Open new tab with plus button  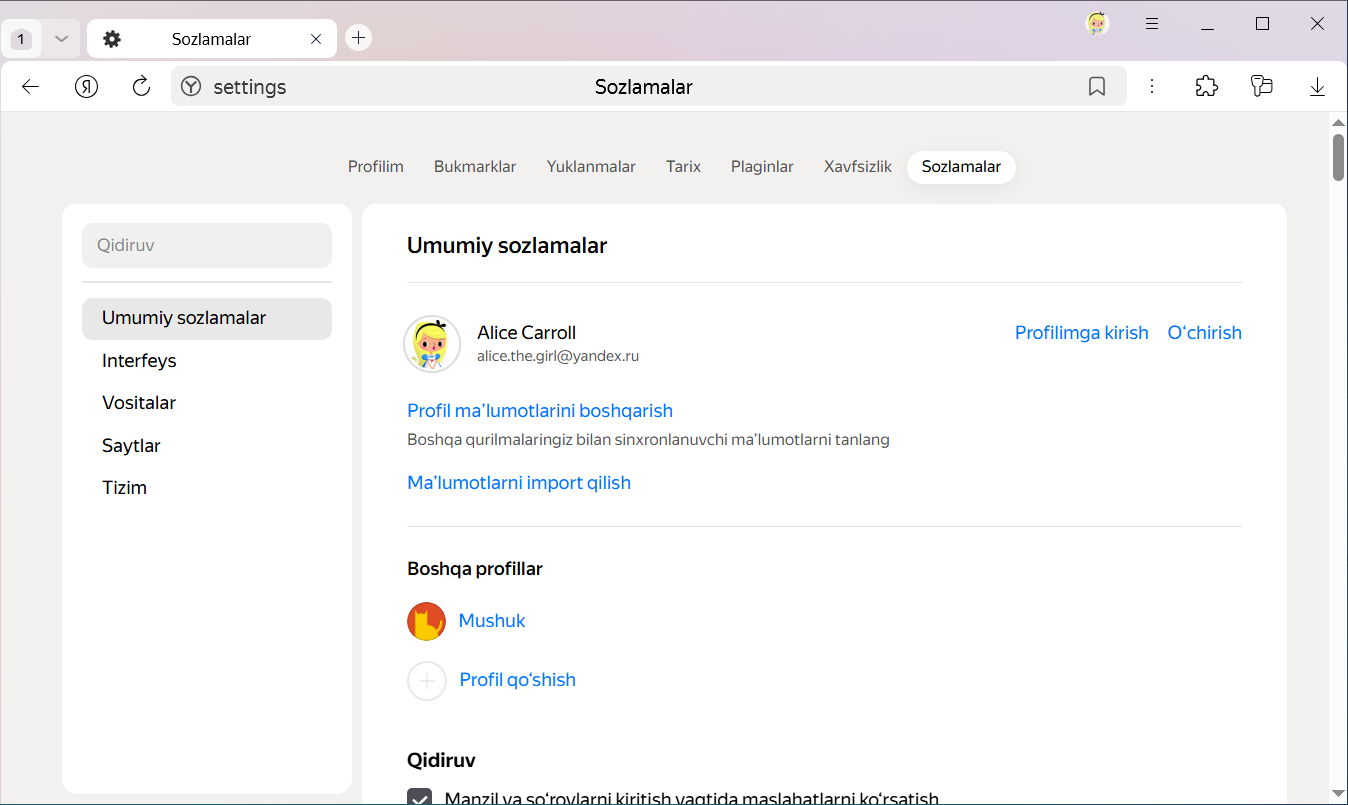point(358,38)
